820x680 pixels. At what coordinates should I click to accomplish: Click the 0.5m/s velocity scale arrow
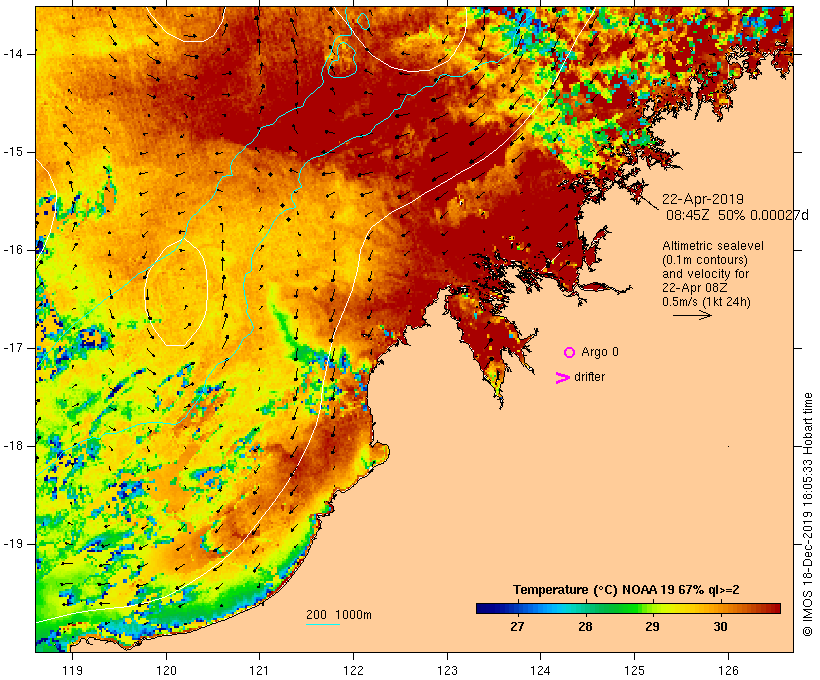pyautogui.click(x=692, y=315)
